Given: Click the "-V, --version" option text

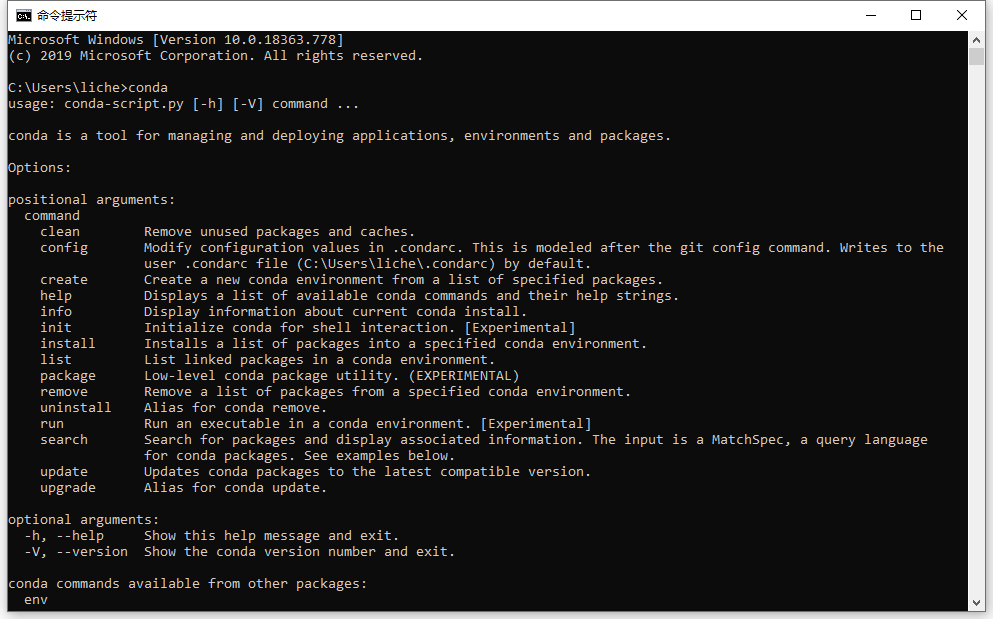Looking at the screenshot, I should click(76, 552).
